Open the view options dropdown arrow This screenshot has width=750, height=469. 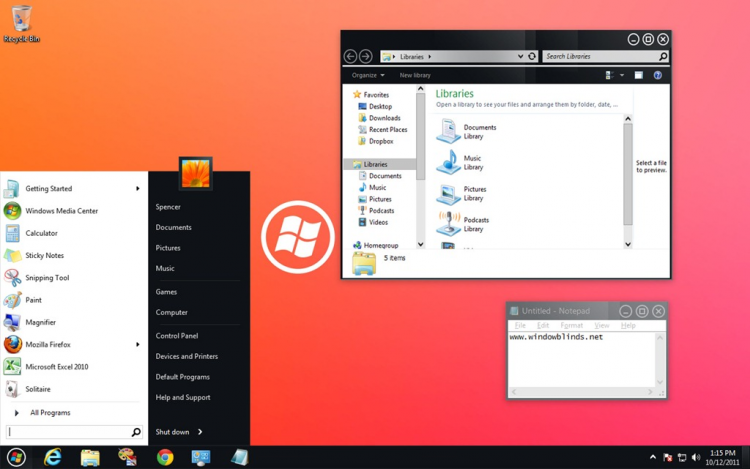pyautogui.click(x=622, y=75)
